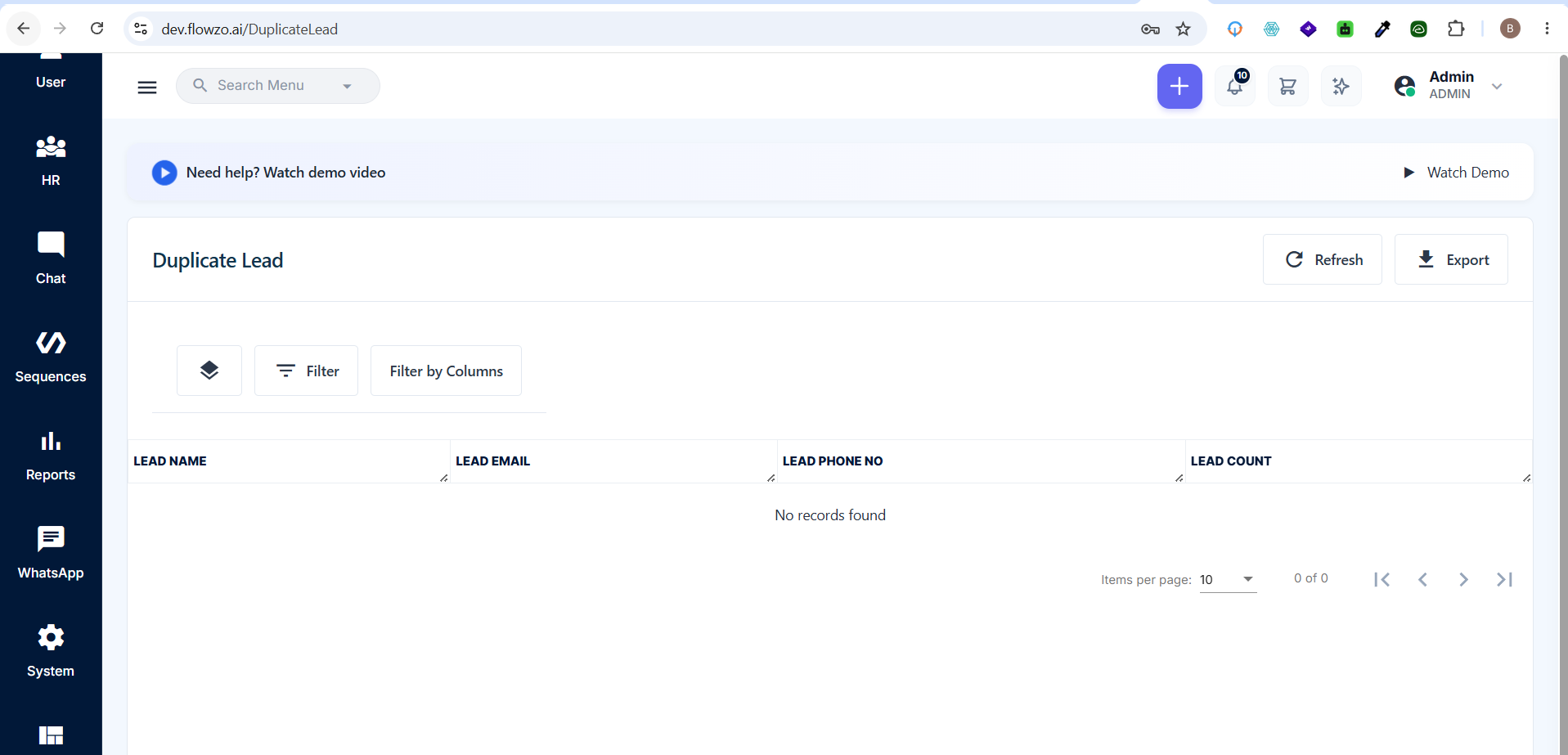Open the Items per page dropdown

(1228, 580)
